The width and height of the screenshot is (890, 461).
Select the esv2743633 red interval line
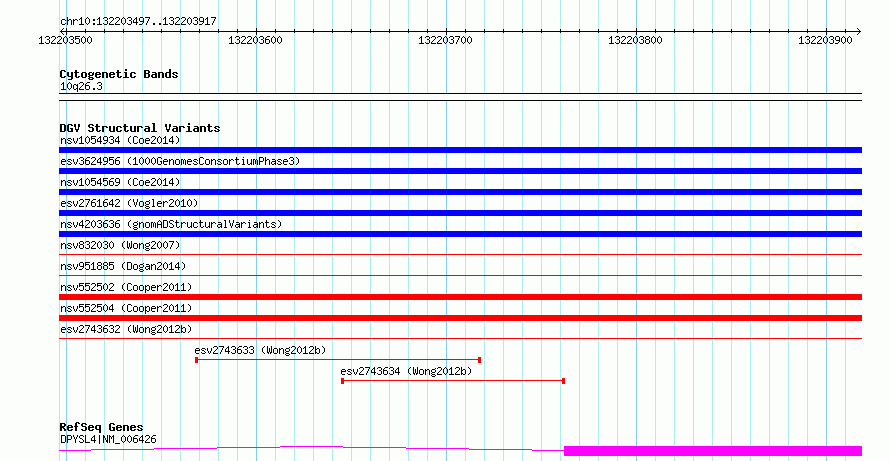click(338, 360)
